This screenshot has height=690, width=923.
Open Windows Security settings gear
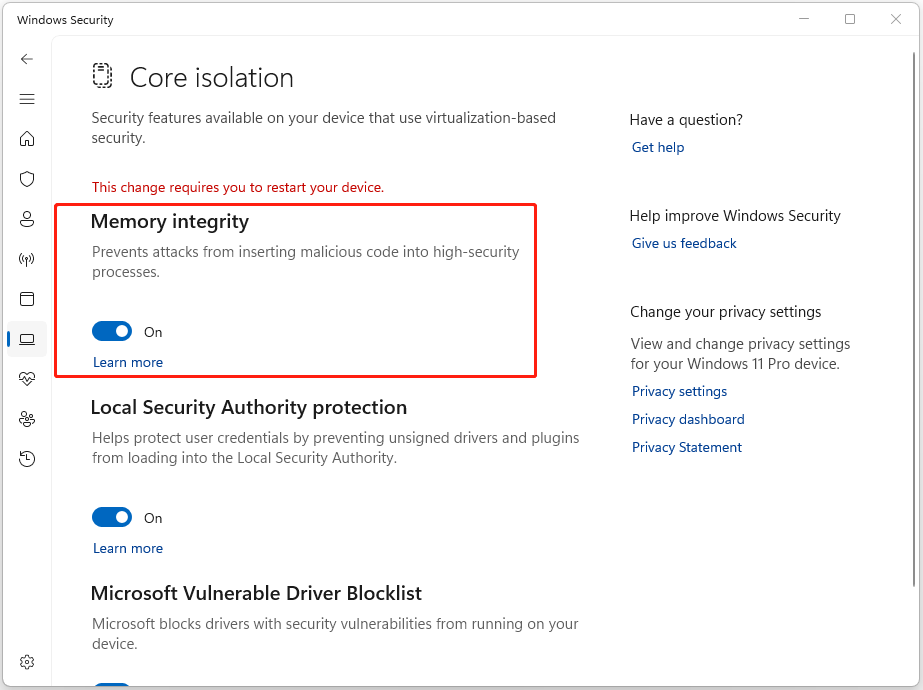[27, 661]
